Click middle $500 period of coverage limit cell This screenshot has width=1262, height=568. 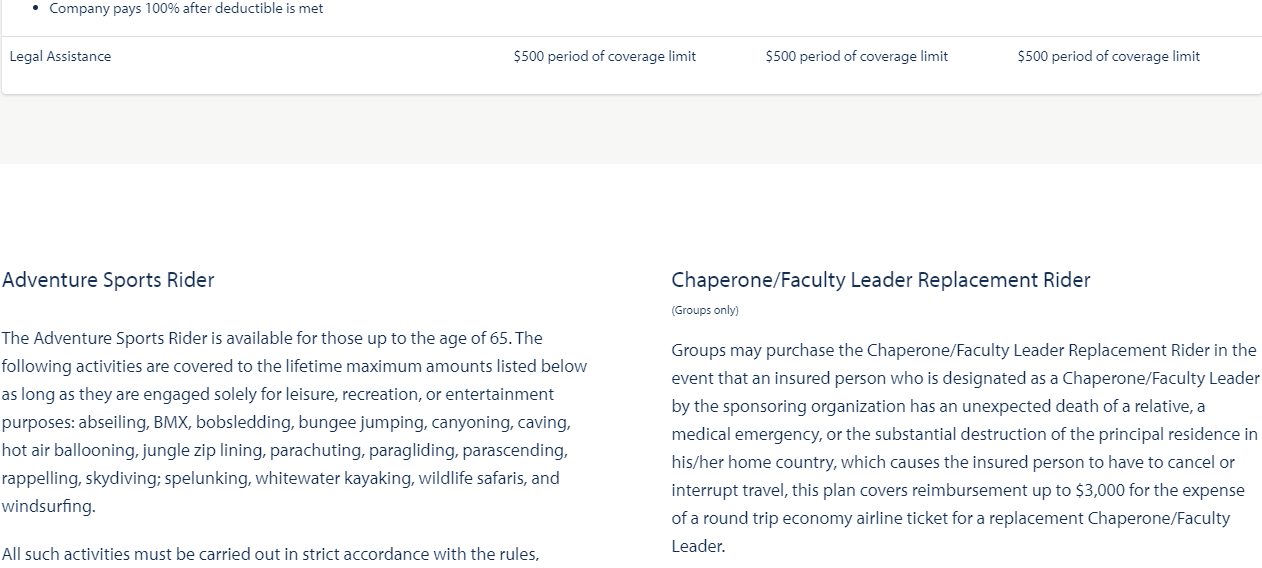click(857, 56)
